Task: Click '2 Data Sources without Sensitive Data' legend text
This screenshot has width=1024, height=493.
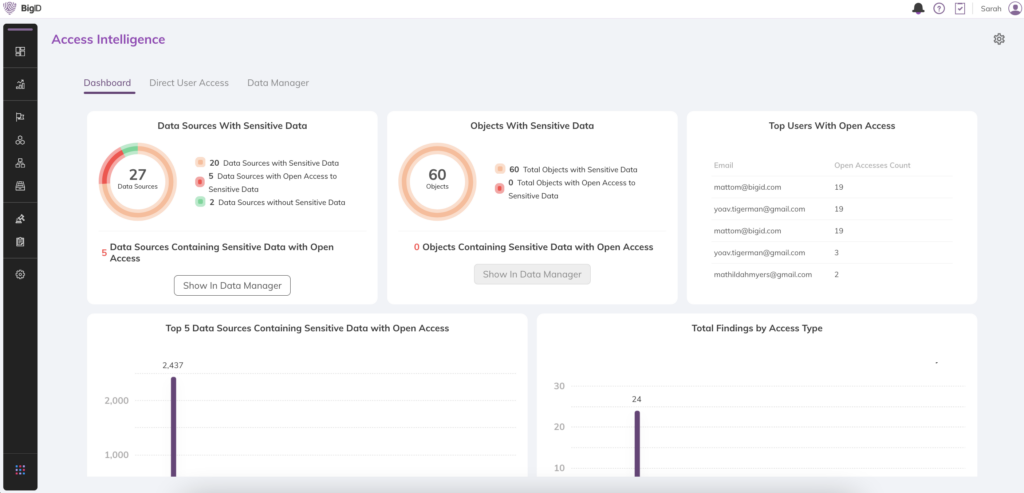Action: [277, 202]
